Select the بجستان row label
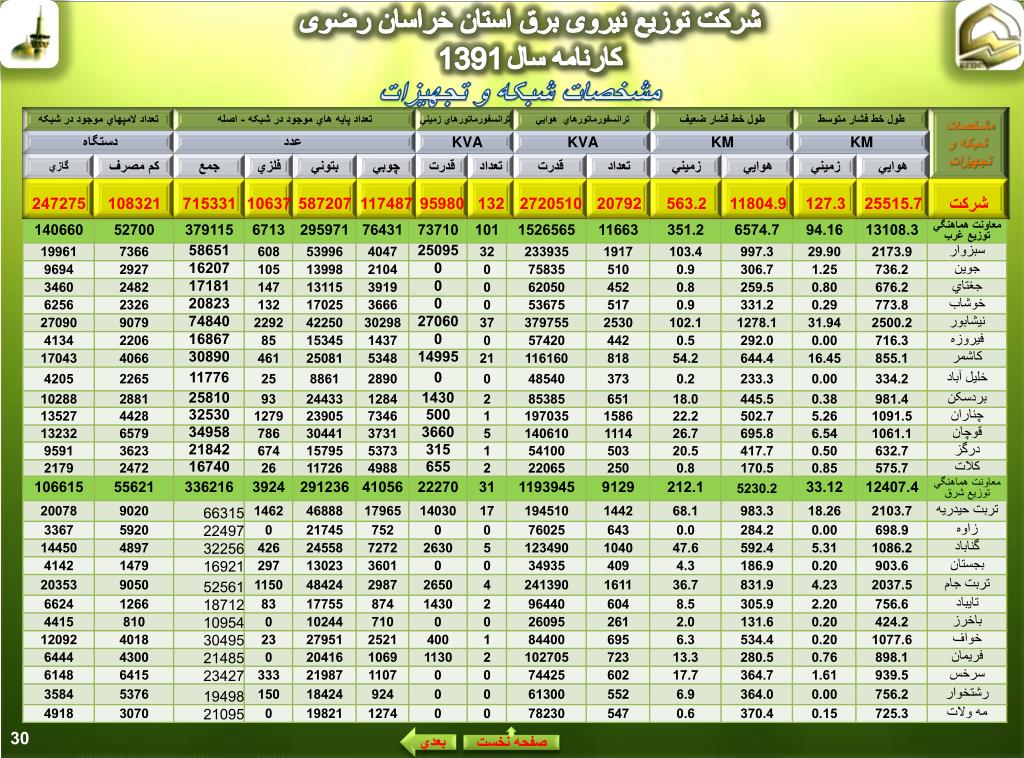 coord(967,565)
